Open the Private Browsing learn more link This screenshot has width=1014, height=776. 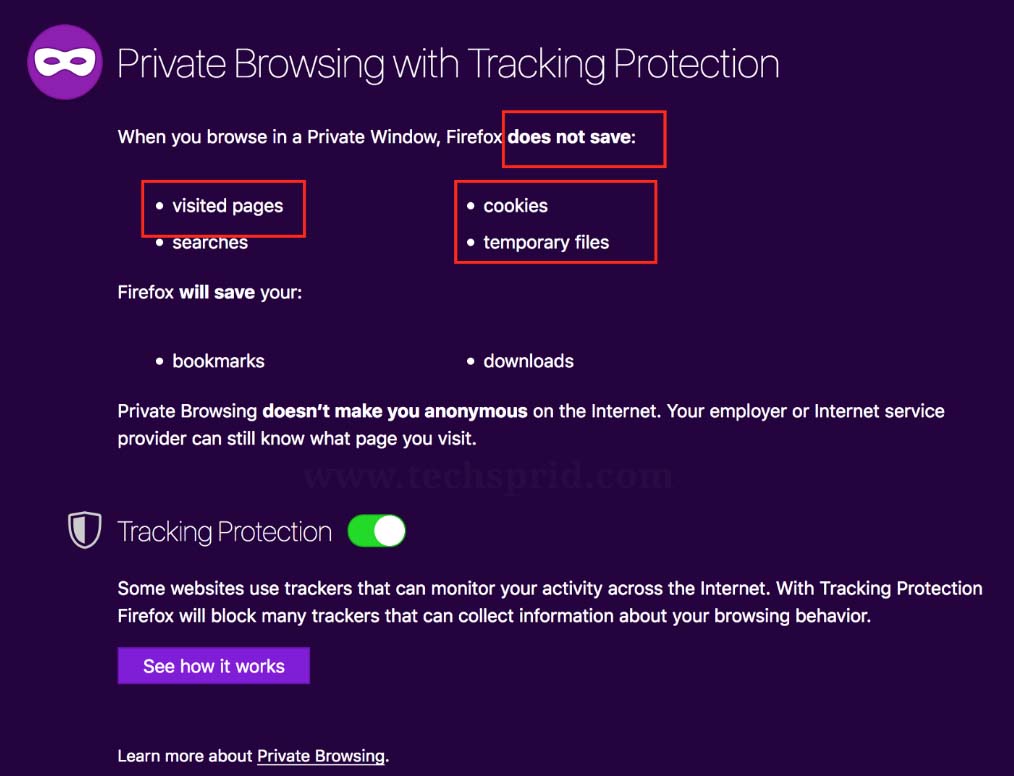click(x=321, y=755)
